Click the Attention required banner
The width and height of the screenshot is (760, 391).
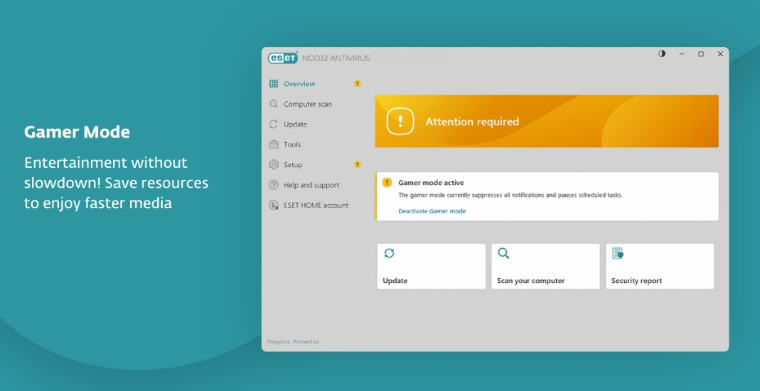547,121
